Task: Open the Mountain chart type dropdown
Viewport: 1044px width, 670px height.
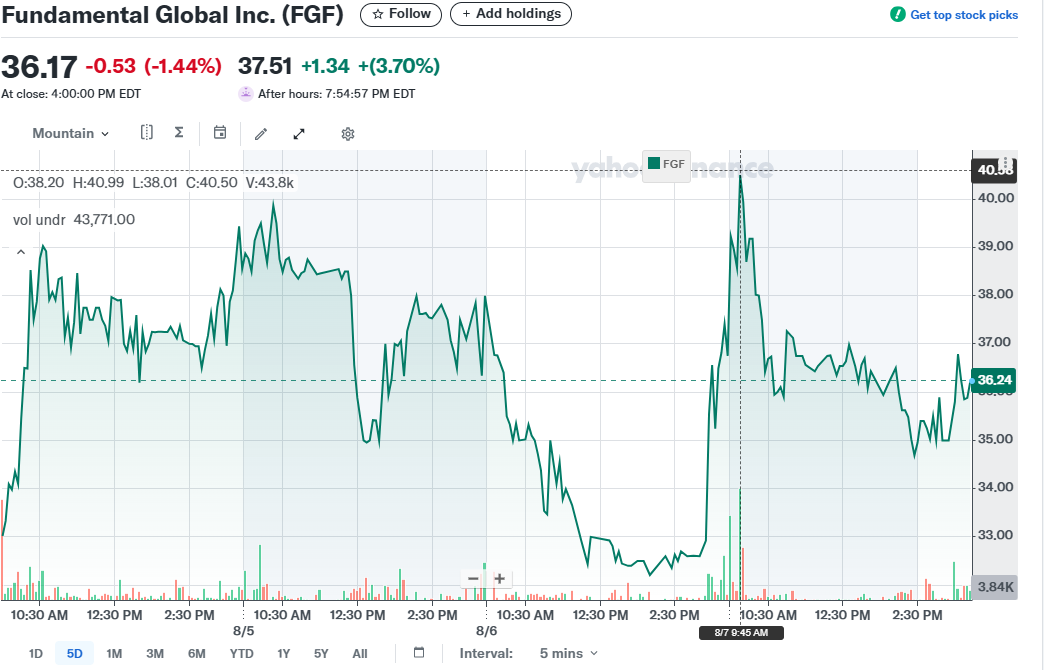Action: [71, 133]
